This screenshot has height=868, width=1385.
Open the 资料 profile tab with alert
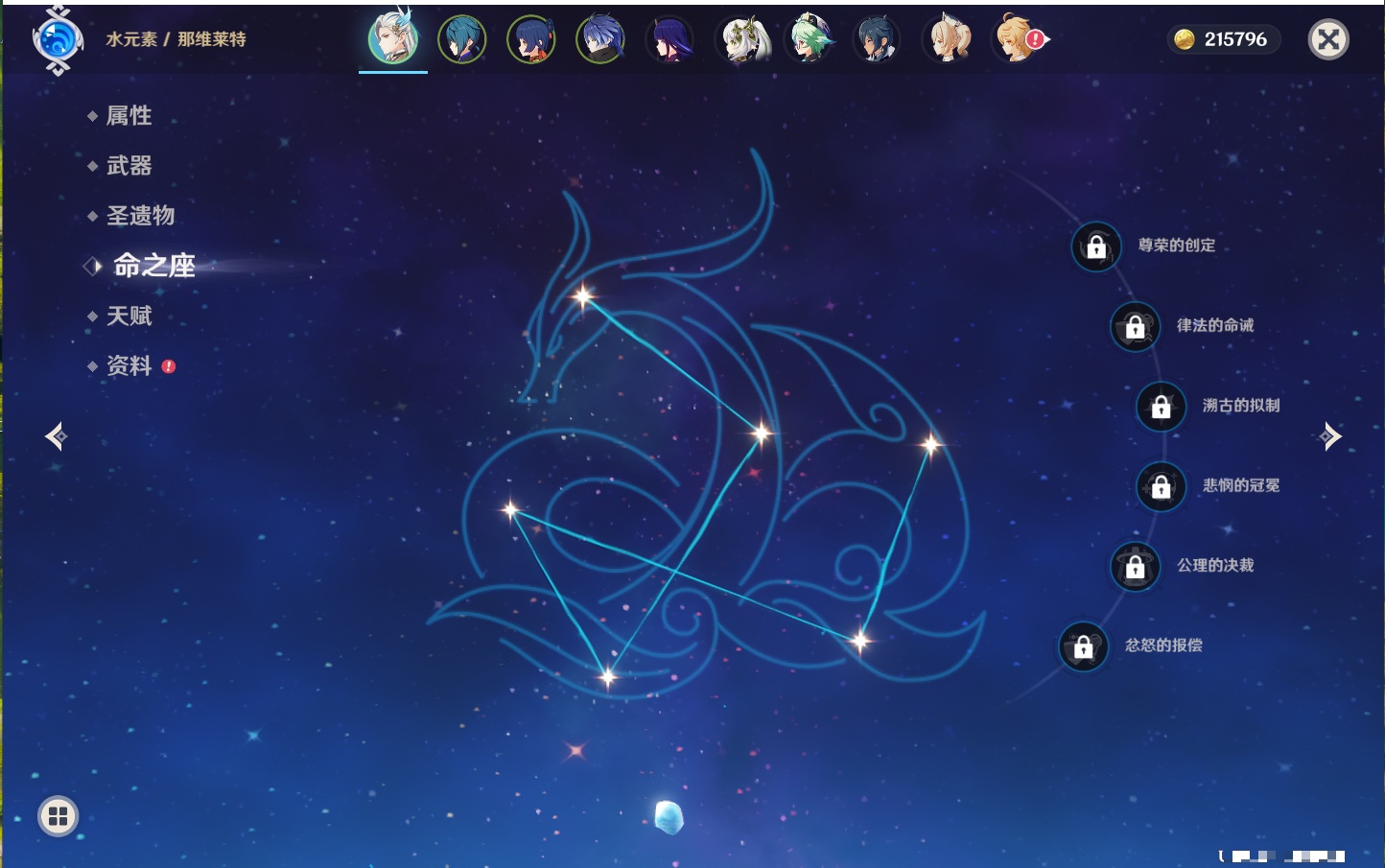tap(129, 365)
